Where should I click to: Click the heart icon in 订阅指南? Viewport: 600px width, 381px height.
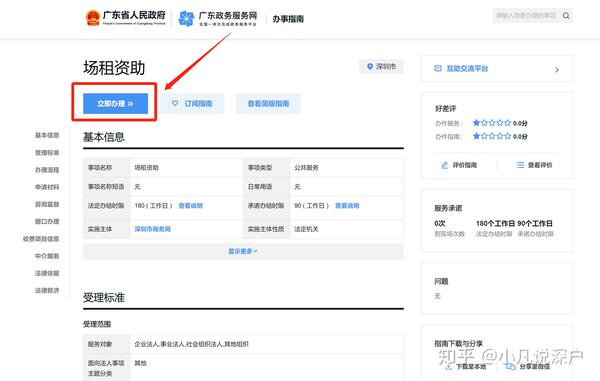[x=175, y=103]
